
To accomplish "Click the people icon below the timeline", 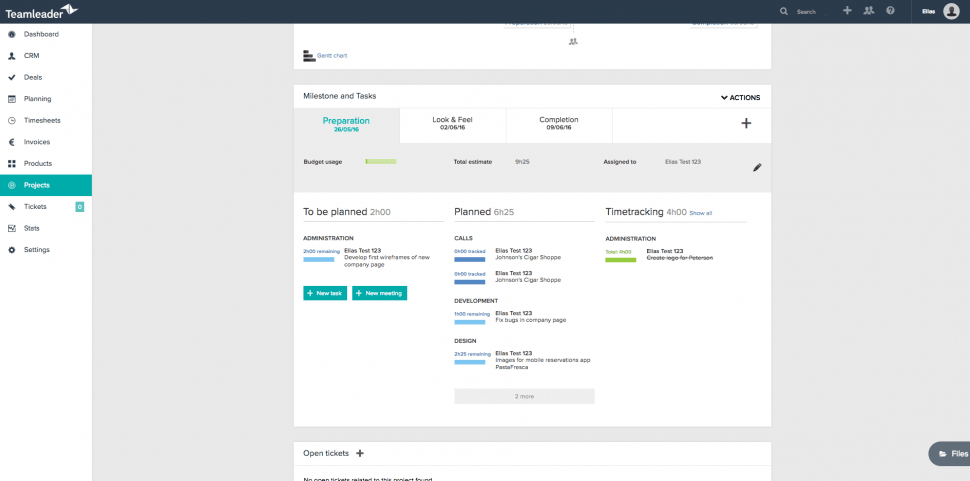I will (573, 41).
